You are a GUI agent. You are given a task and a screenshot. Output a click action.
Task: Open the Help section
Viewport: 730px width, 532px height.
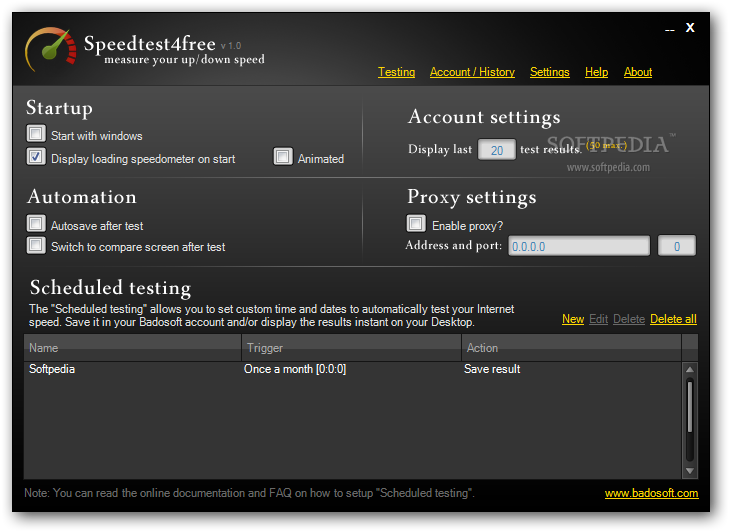[596, 72]
